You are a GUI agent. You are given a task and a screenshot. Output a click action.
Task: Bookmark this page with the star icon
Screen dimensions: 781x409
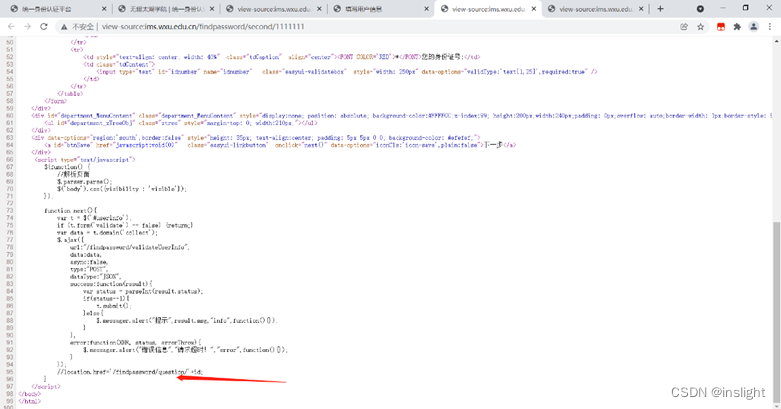pyautogui.click(x=700, y=27)
